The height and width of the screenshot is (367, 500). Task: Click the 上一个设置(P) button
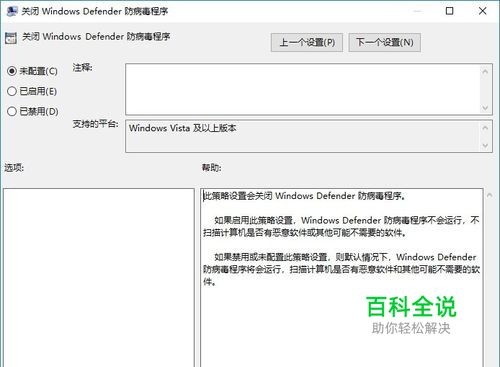[x=307, y=42]
